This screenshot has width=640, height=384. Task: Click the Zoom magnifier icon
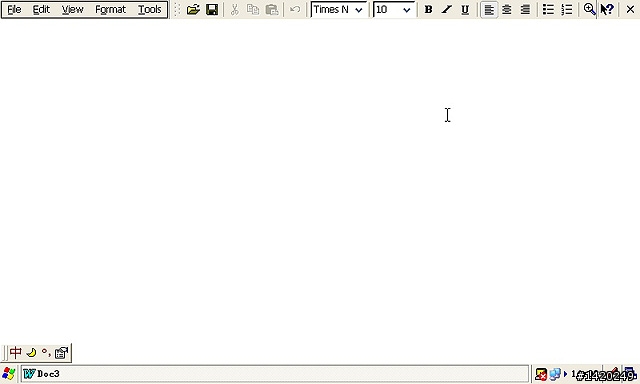pos(589,9)
